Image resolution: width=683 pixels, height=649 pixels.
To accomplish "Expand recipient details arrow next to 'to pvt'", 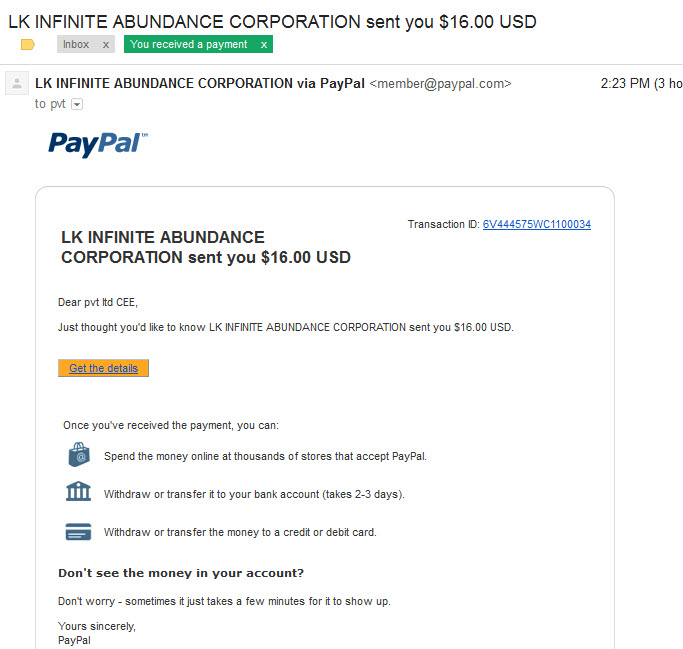I will pyautogui.click(x=77, y=104).
